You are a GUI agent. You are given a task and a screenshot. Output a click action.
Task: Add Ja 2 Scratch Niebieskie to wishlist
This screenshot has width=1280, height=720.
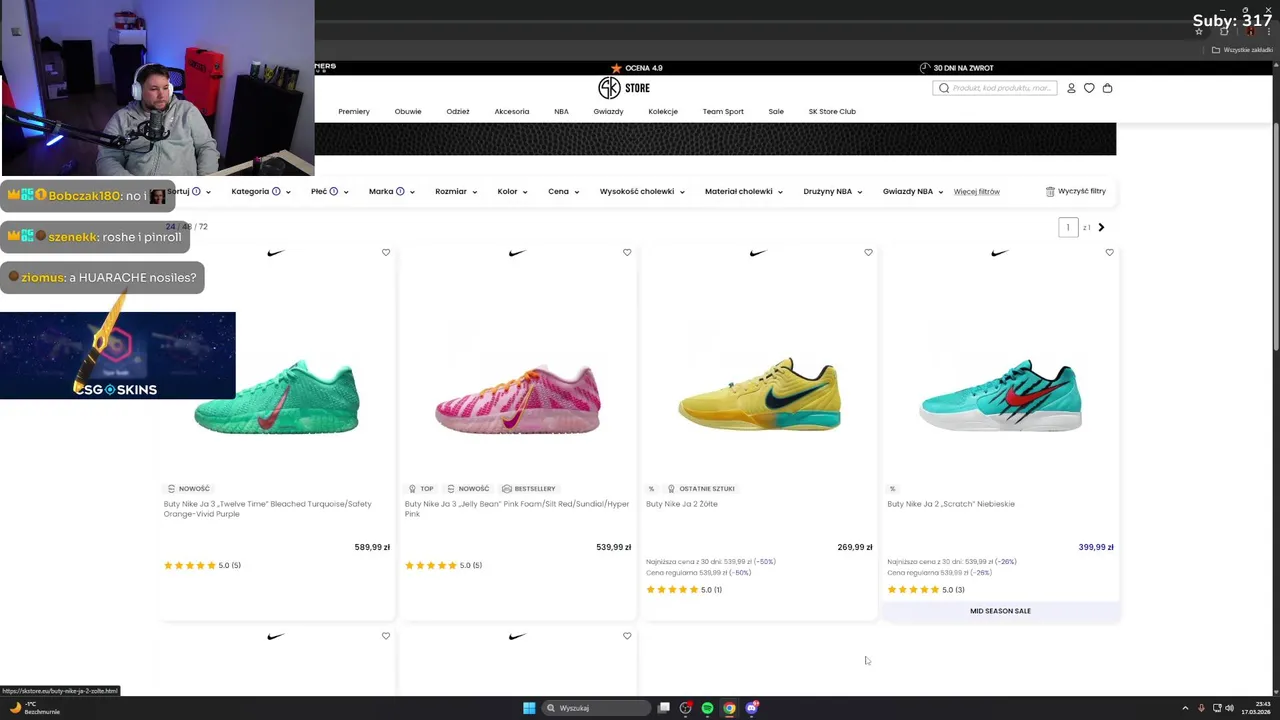click(x=1109, y=252)
